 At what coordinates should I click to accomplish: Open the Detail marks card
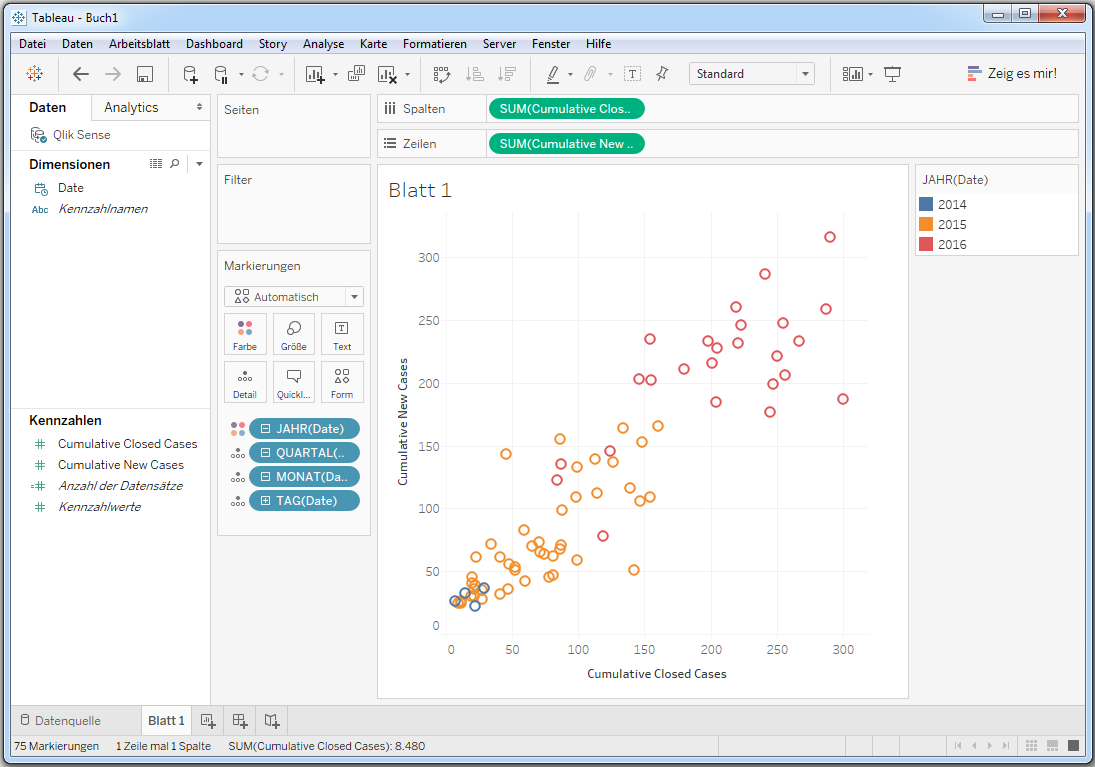click(244, 382)
